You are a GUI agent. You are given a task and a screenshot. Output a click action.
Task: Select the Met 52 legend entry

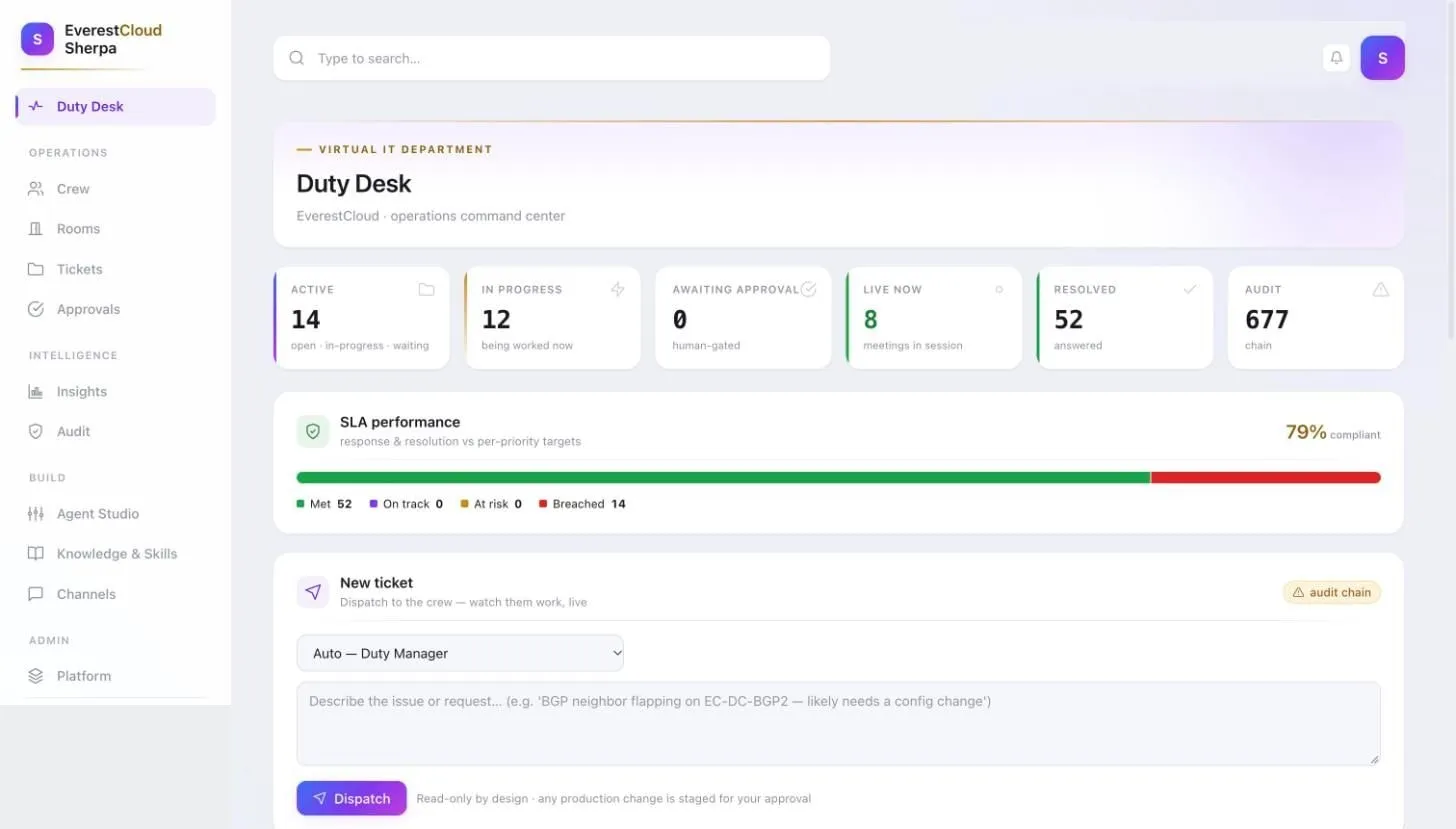coord(324,504)
